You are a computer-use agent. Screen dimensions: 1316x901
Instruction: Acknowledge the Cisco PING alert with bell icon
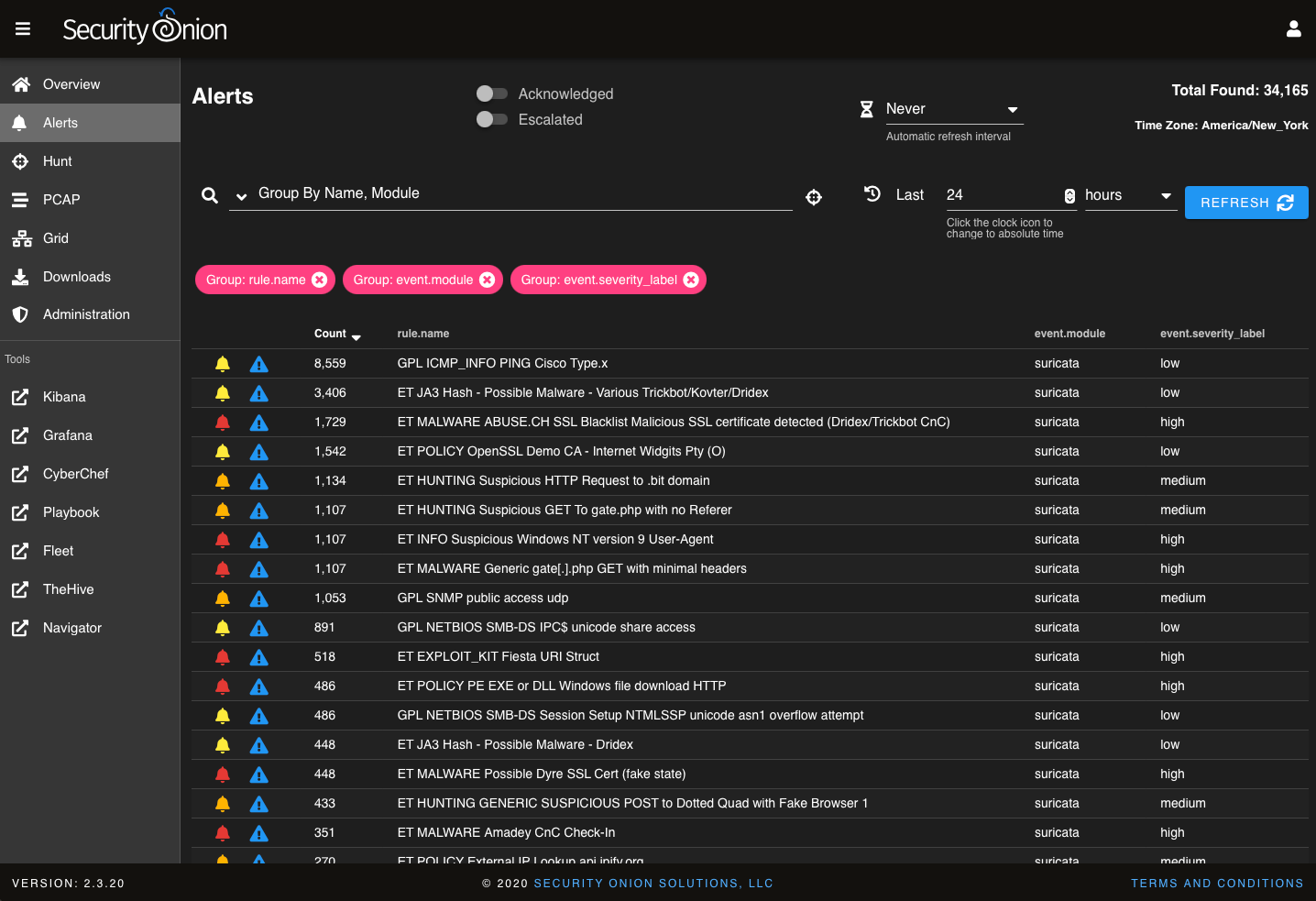coord(223,364)
